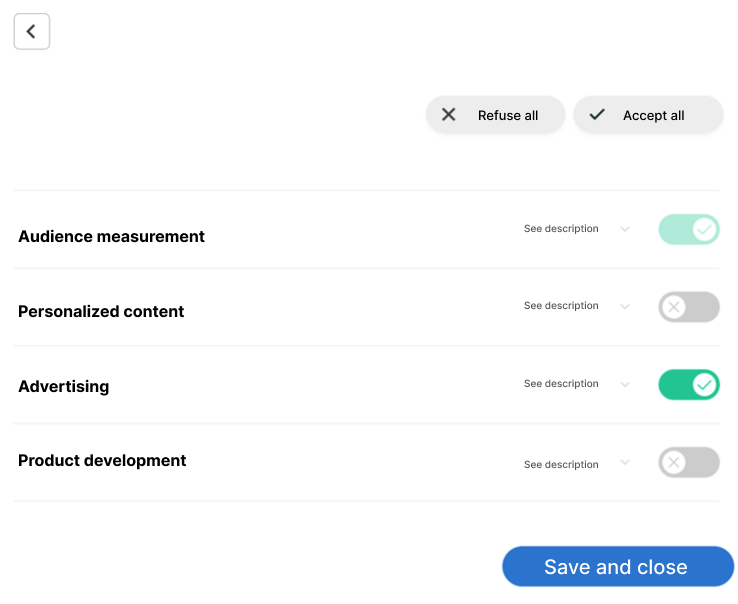
Task: Select the Personalized content heading
Action: pyautogui.click(x=101, y=312)
